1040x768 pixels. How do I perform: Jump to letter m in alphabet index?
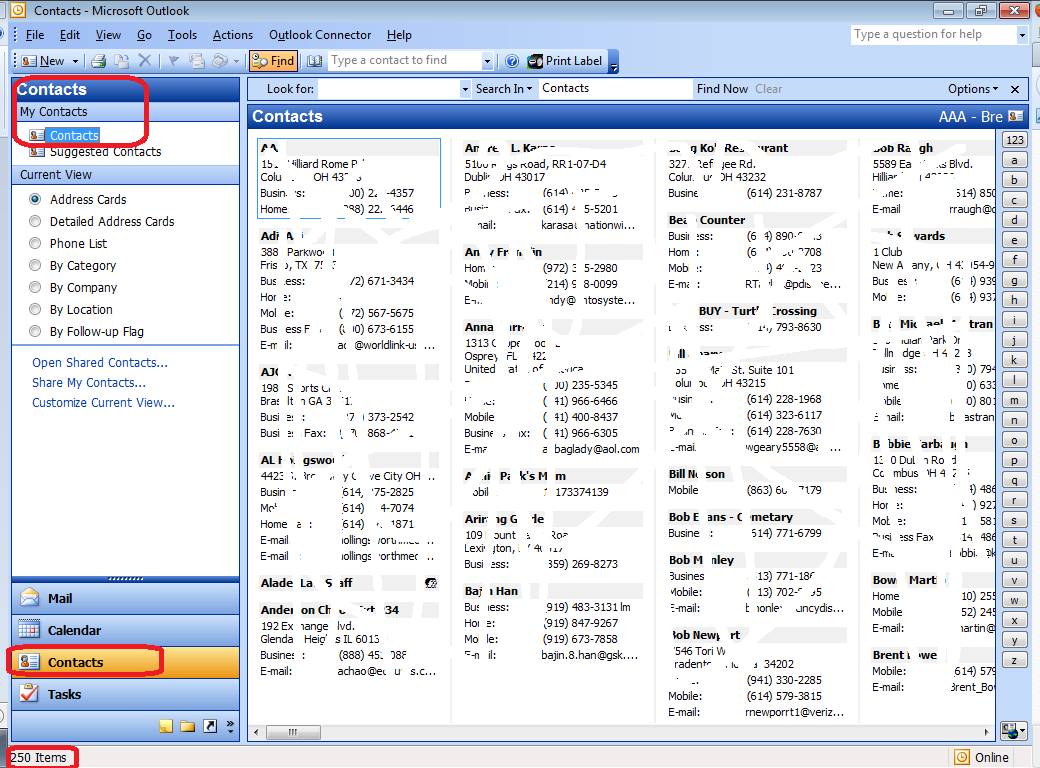pyautogui.click(x=1014, y=400)
